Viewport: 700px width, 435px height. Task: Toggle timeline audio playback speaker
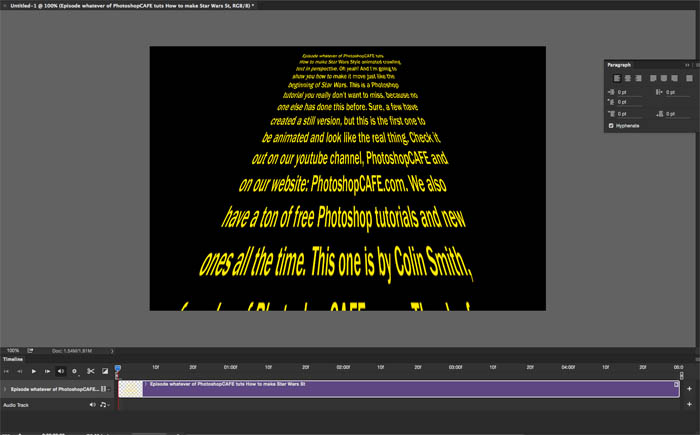click(x=61, y=371)
